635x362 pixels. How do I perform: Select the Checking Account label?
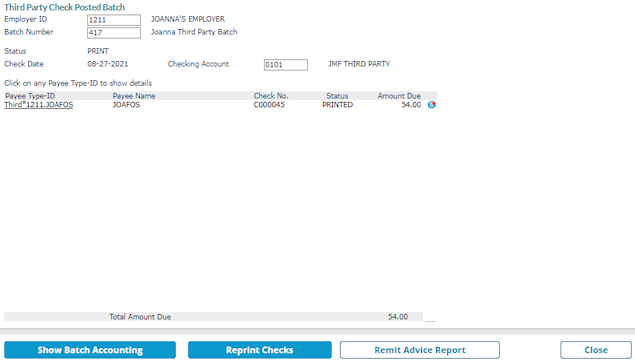[x=198, y=64]
